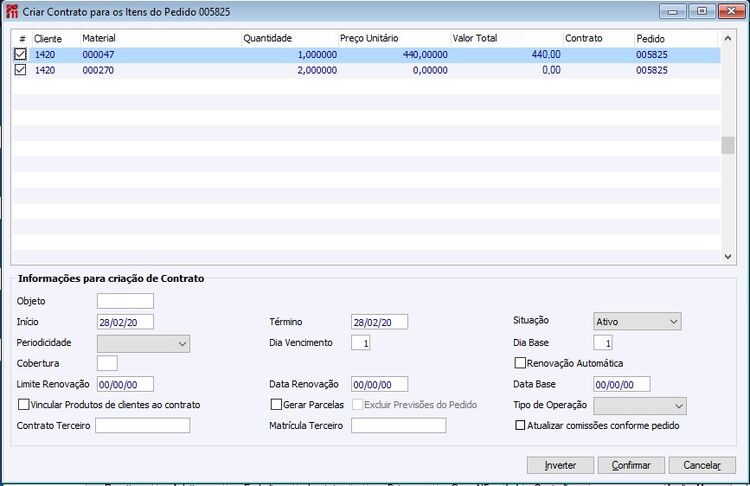Click the # column header

pos(22,39)
